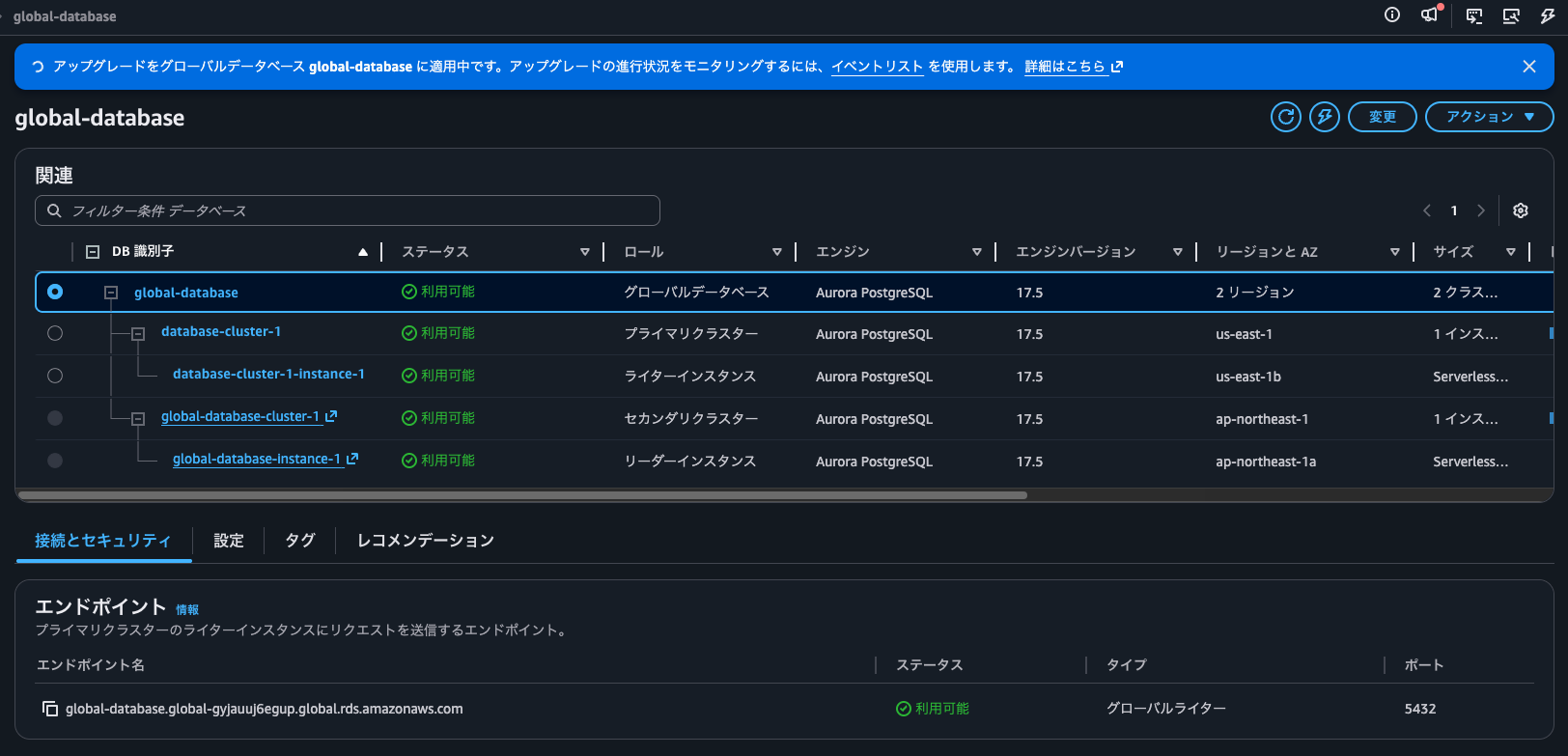Copy the global-database endpoint name
Image resolution: width=1568 pixels, height=756 pixels.
click(x=50, y=709)
